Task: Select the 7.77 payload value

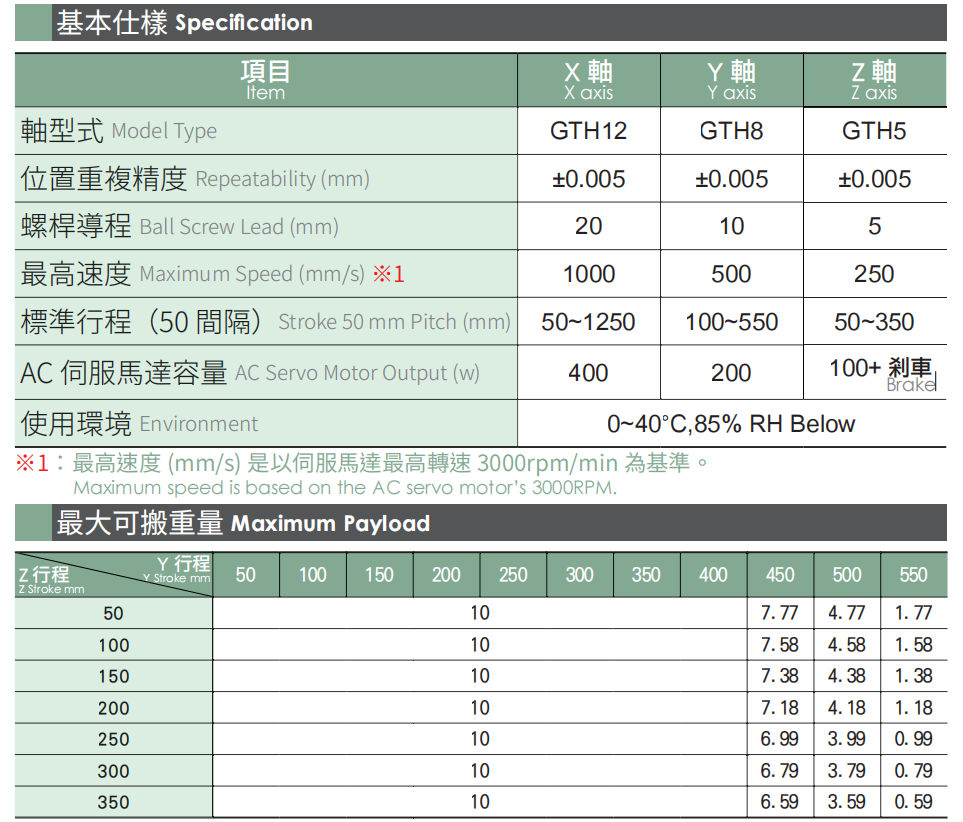Action: [x=780, y=613]
